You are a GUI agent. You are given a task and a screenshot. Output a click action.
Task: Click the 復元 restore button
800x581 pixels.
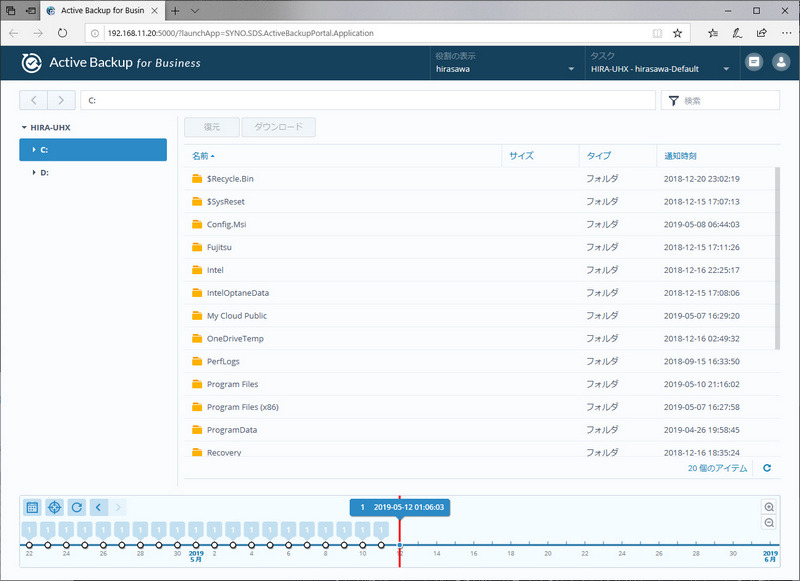pyautogui.click(x=212, y=127)
